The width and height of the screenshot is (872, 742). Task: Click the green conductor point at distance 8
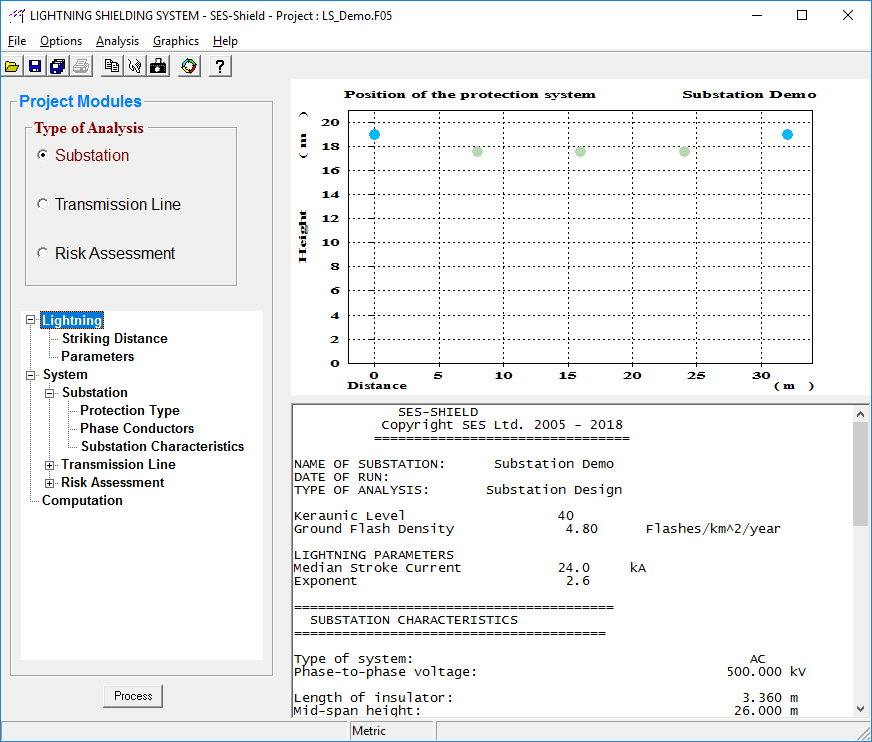point(477,151)
